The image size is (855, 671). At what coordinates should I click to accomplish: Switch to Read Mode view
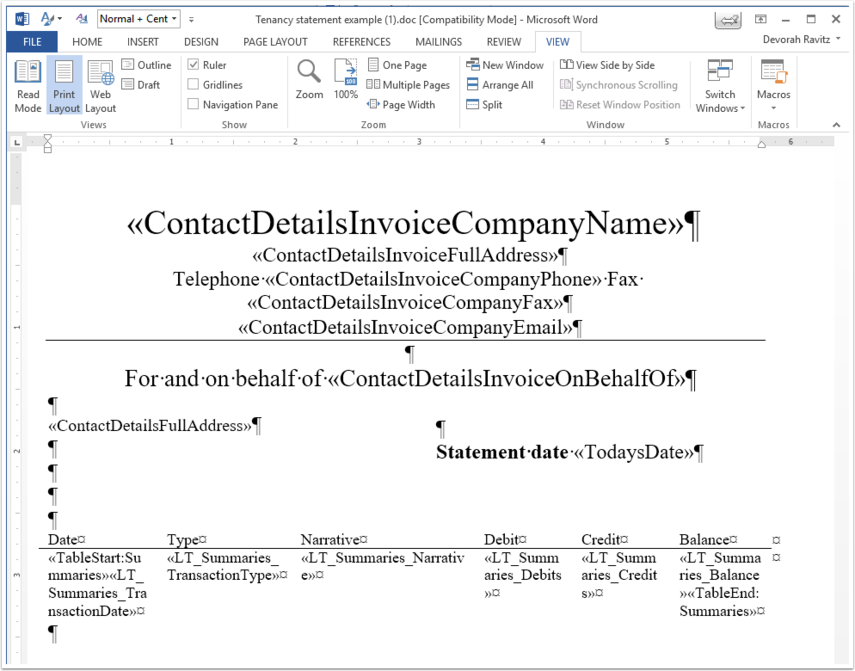click(x=28, y=86)
